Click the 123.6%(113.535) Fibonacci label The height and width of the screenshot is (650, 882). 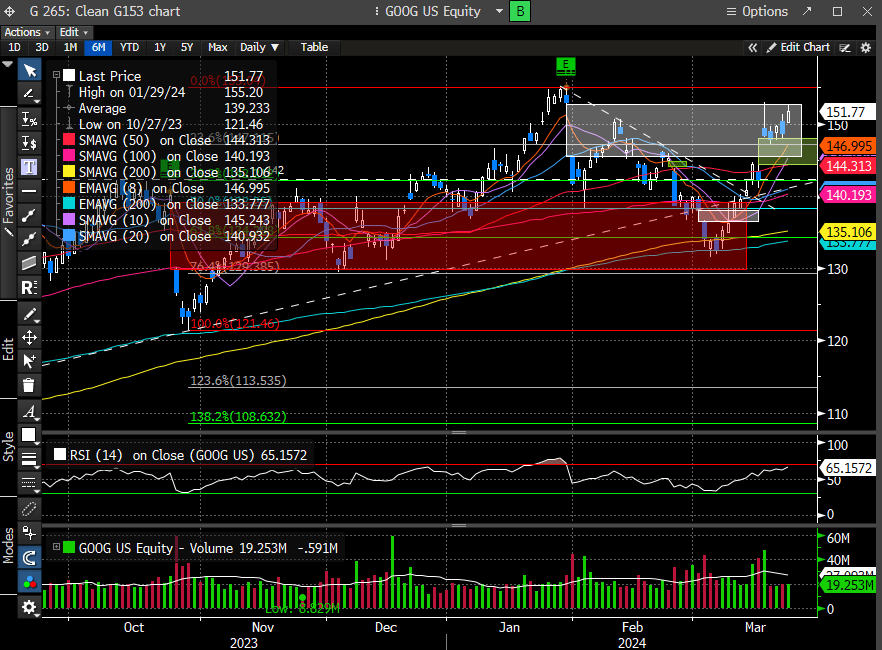238,381
